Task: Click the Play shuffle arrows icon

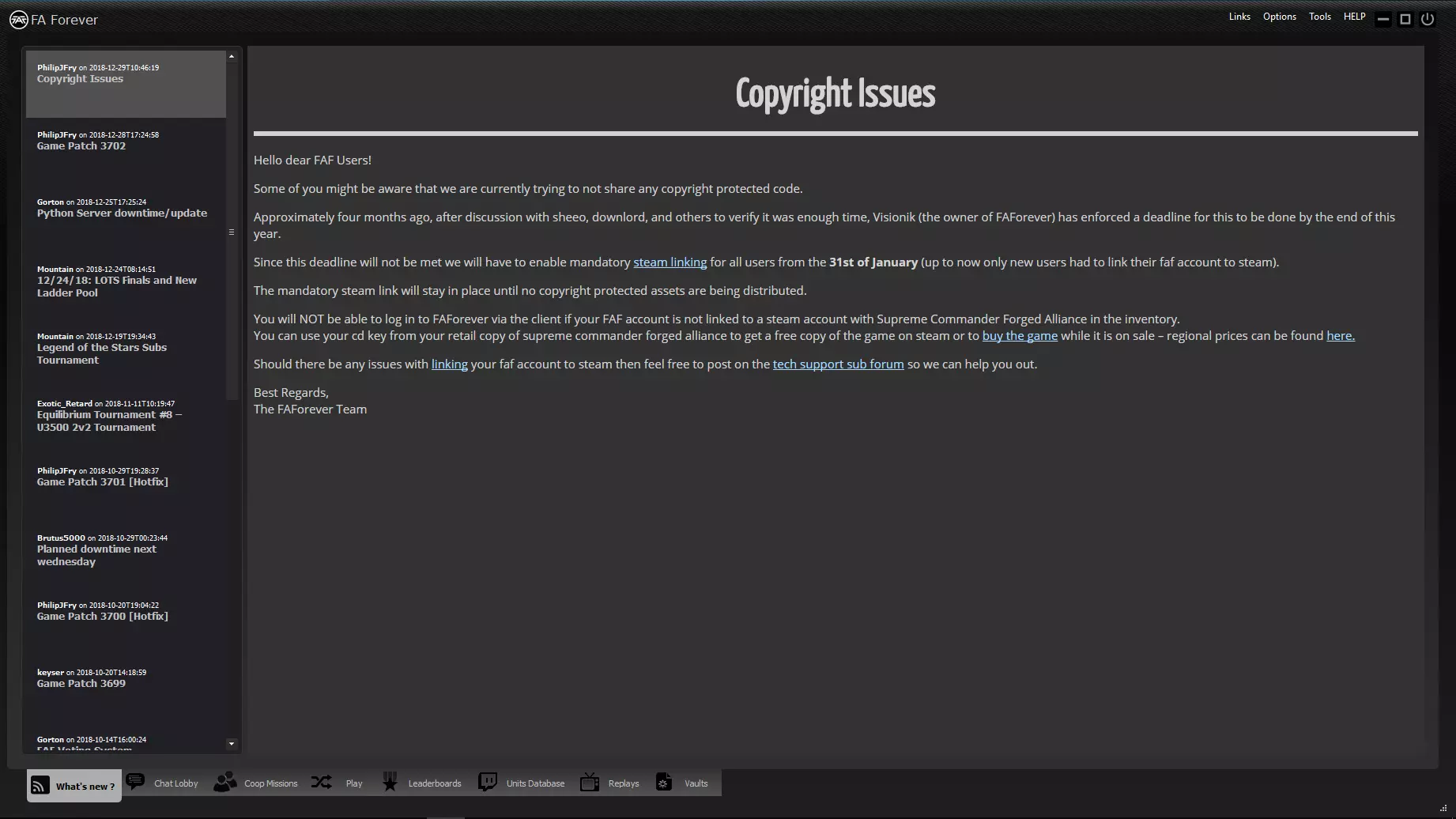Action: click(321, 783)
